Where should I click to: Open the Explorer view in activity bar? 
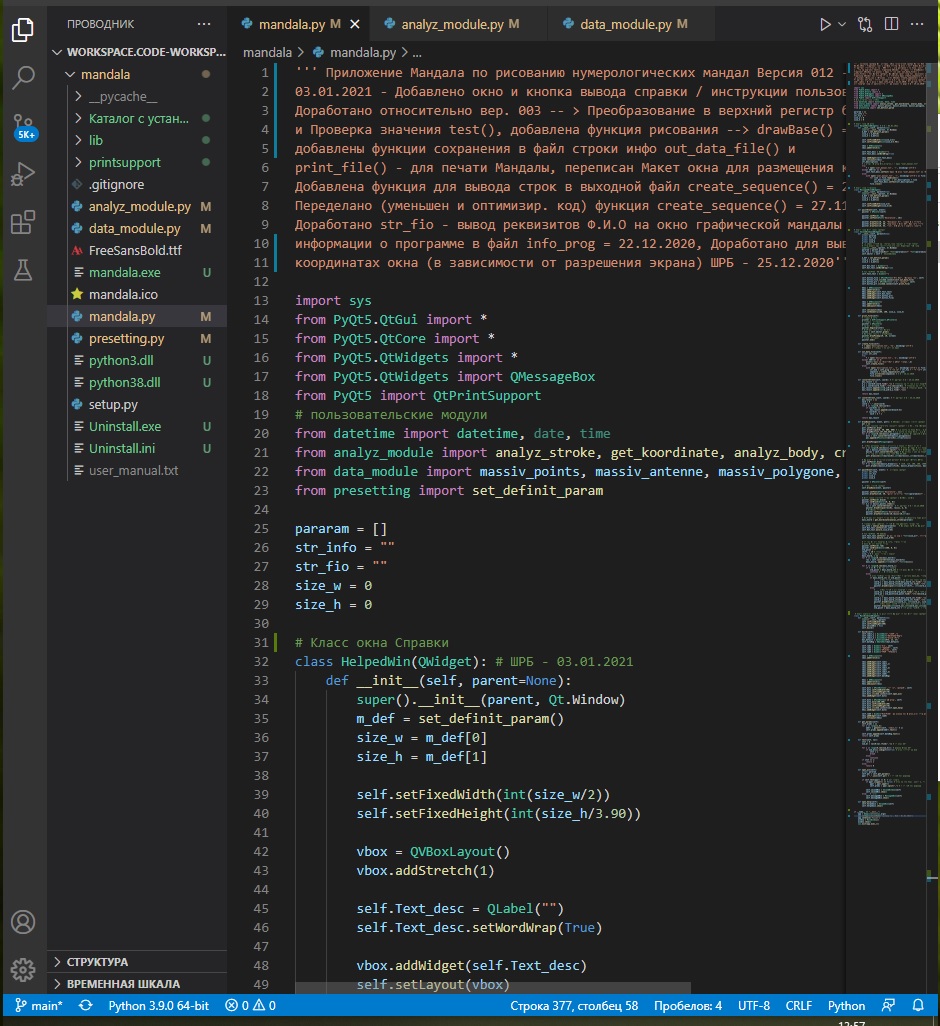[23, 29]
